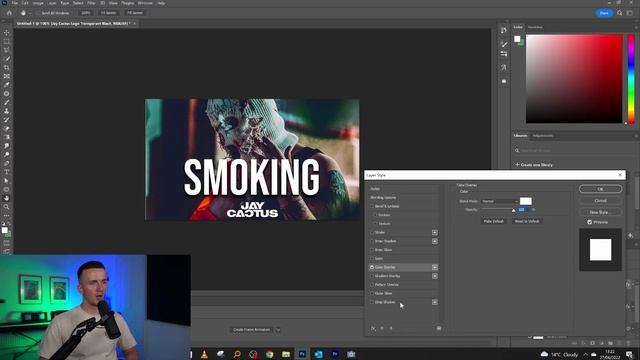Viewport: 640px width, 360px height.
Task: Select the Zoom magnifier tool
Action: pyautogui.click(x=7, y=207)
